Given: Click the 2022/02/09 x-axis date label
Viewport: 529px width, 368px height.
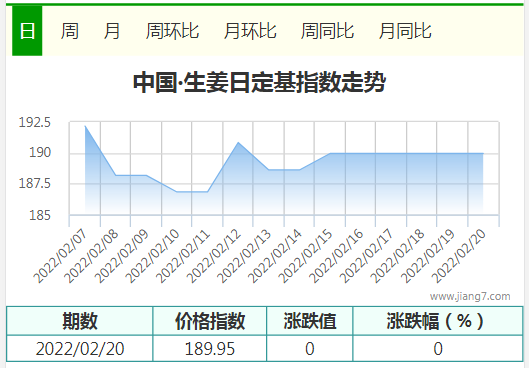Looking at the screenshot, I should 122,256.
